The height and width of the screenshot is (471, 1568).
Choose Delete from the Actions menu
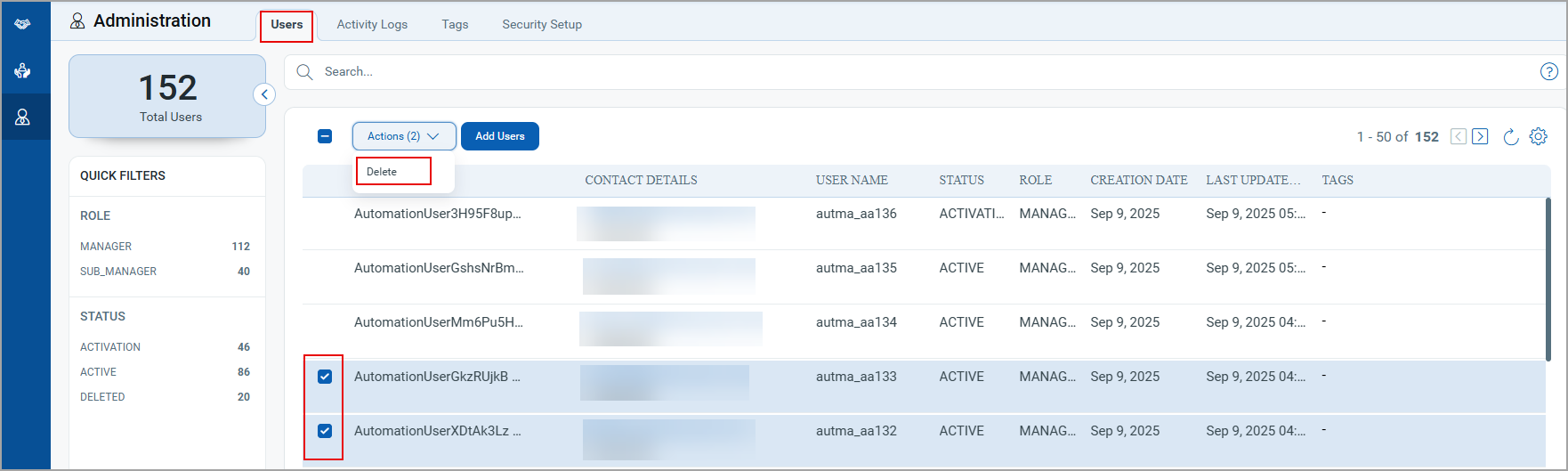coord(382,172)
